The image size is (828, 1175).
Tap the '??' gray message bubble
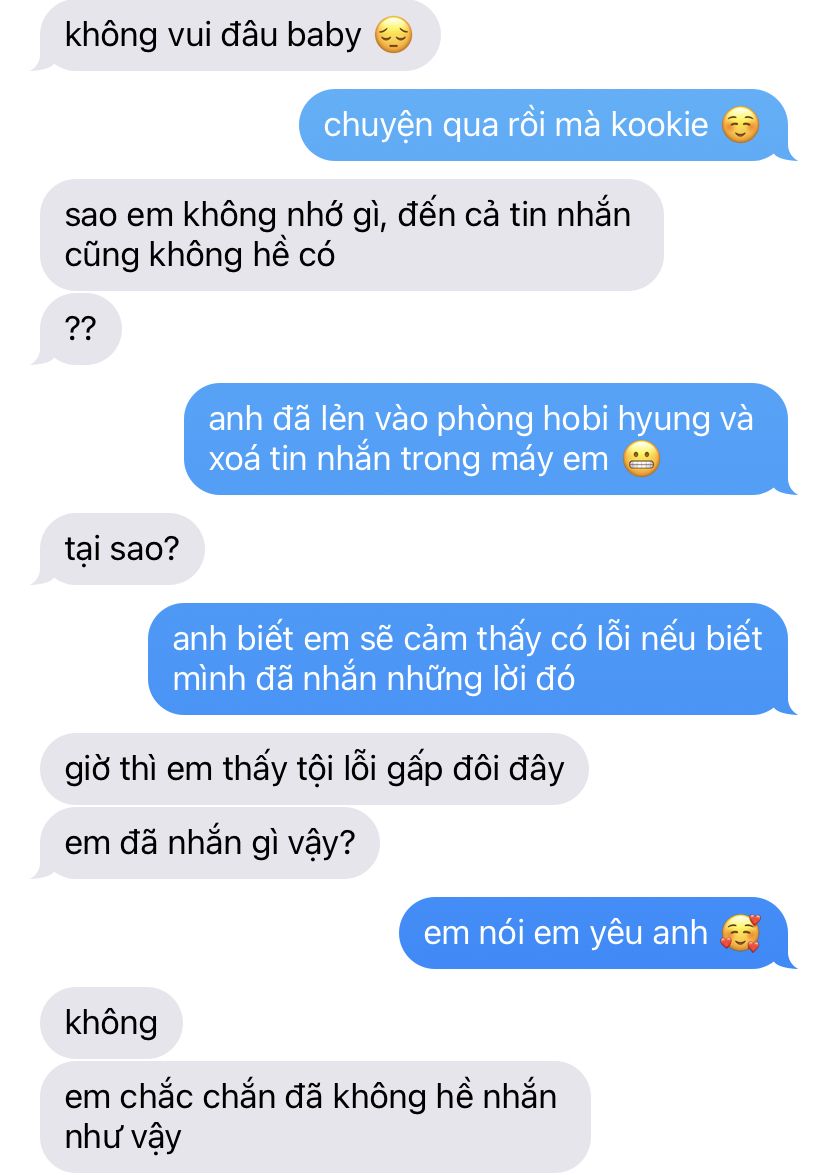(x=77, y=329)
